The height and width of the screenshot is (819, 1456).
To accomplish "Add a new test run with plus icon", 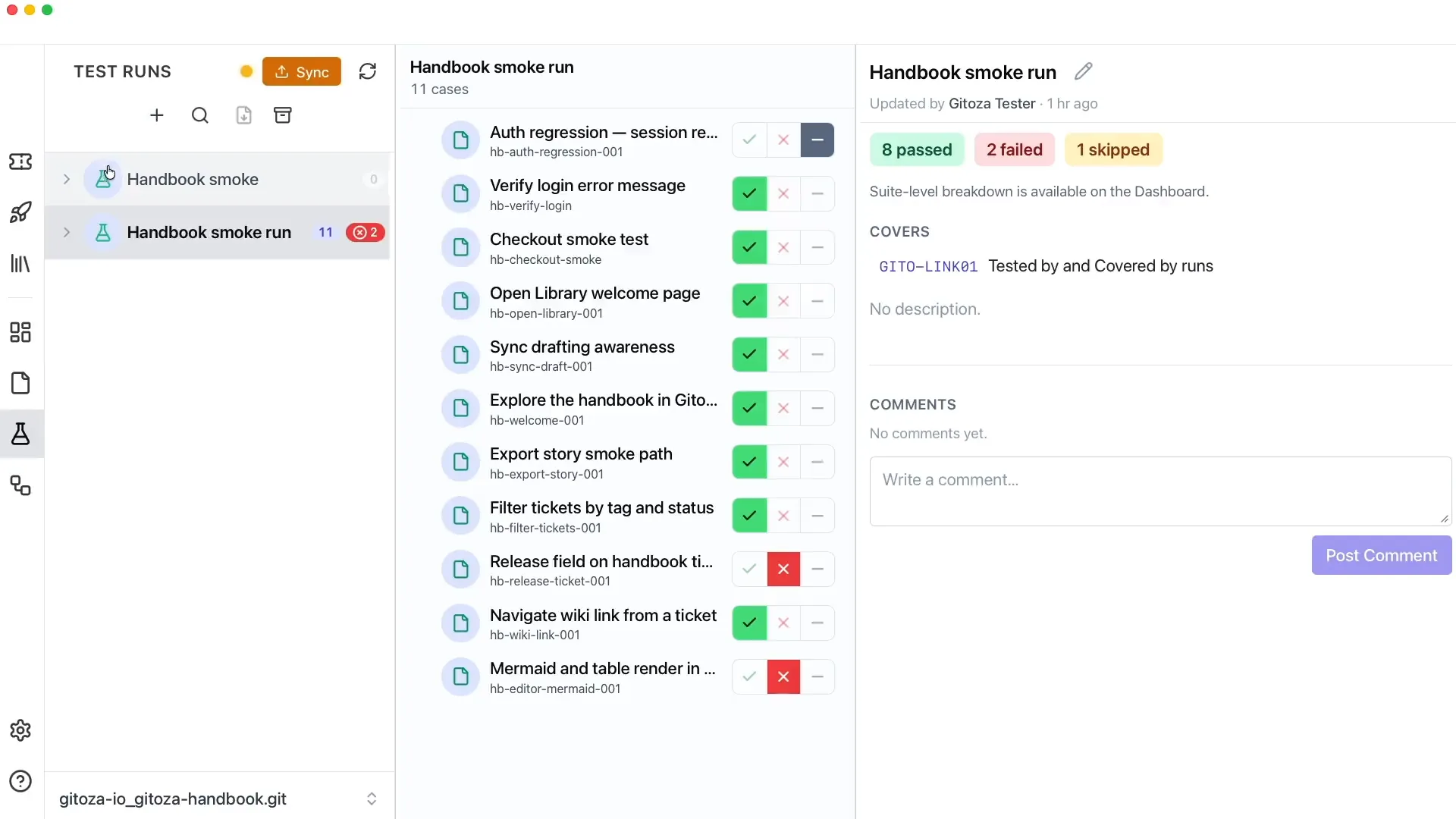I will coord(157,115).
